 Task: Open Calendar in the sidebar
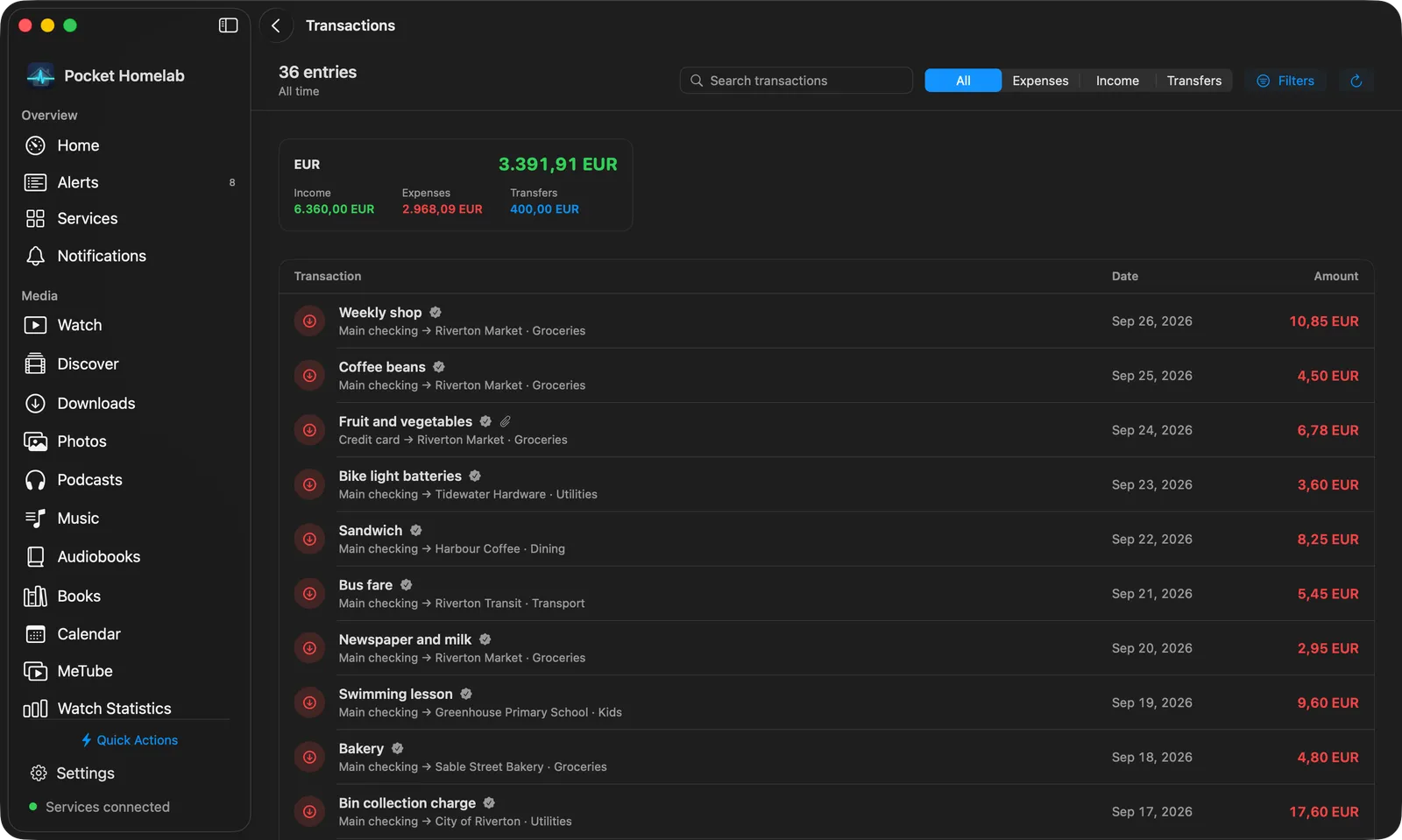click(130, 634)
